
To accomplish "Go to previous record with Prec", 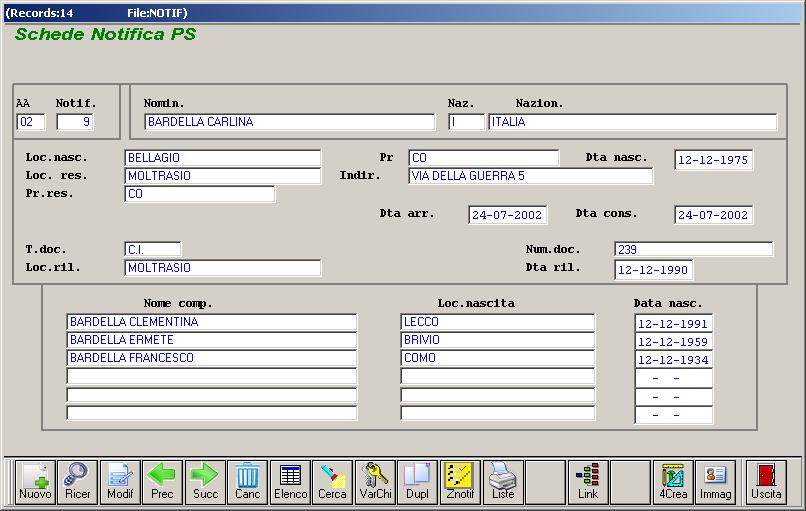I will pos(162,482).
